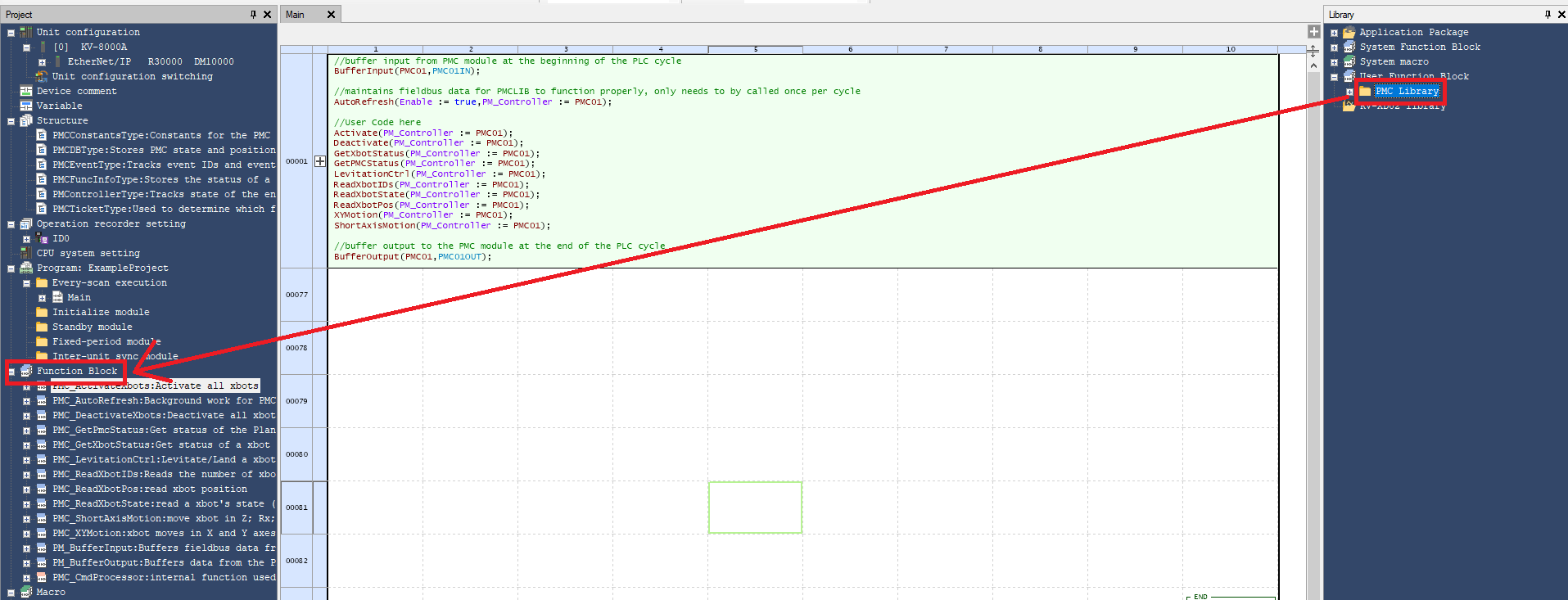Expand the System Function Block library node
Viewport: 1568px width, 600px height.
pos(1334,47)
